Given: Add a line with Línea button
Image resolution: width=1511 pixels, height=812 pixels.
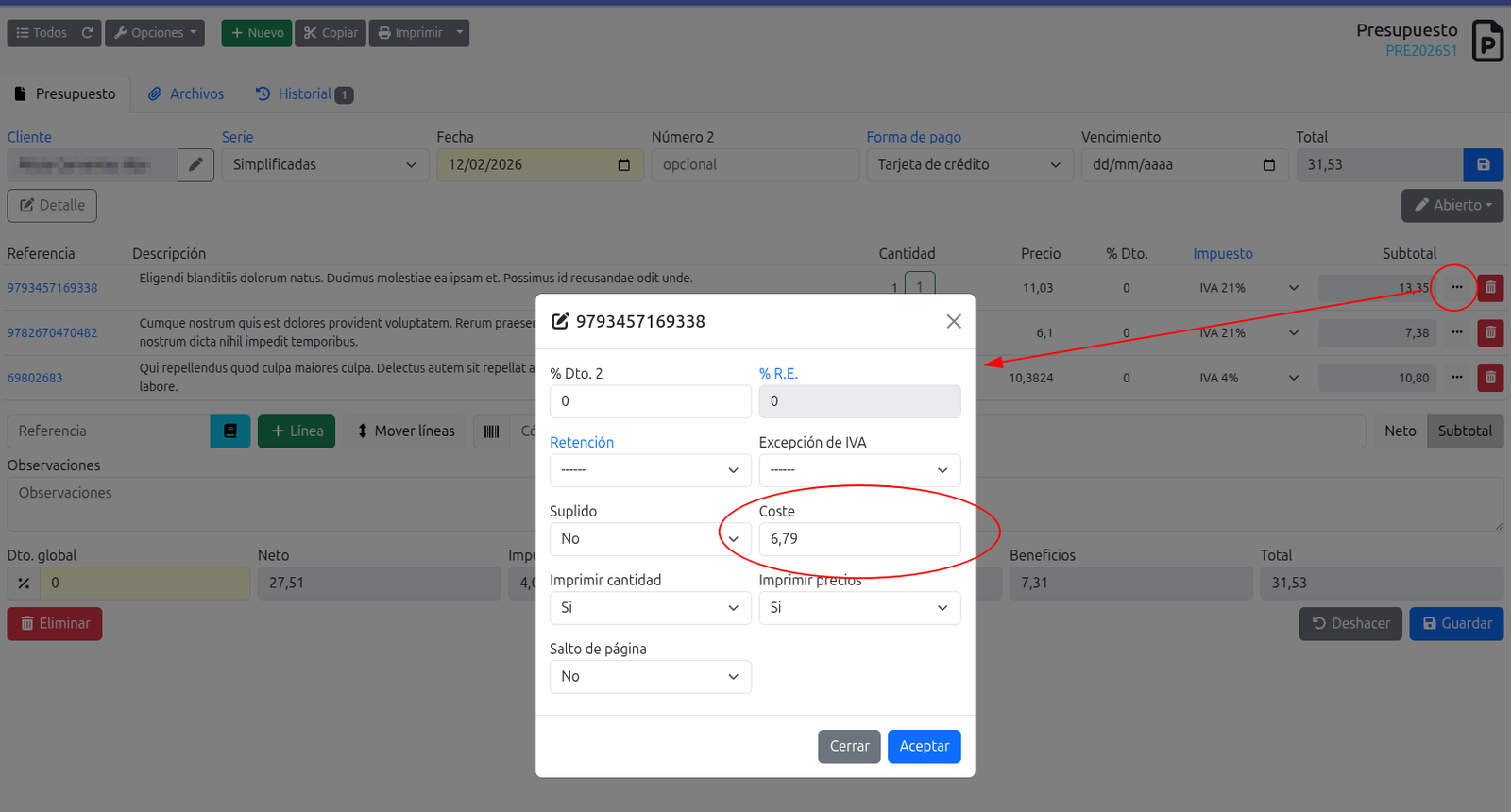Looking at the screenshot, I should point(297,431).
